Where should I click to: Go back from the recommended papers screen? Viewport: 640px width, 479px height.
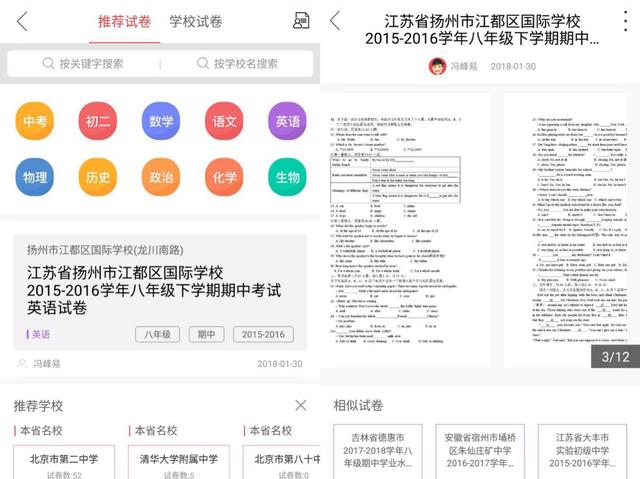click(22, 21)
